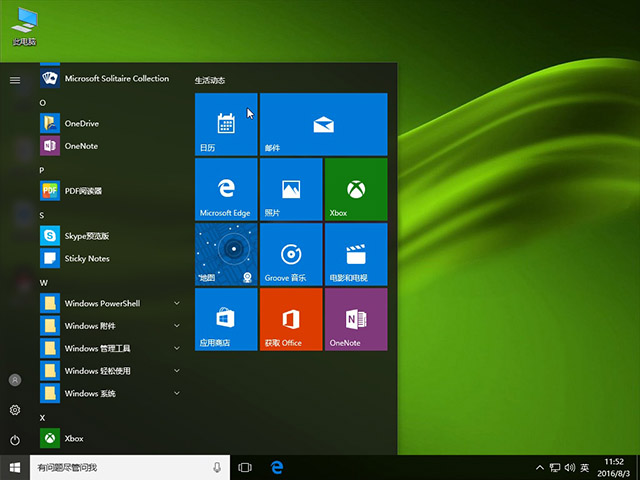
Task: Open the Mail tile (邮件)
Action: click(322, 124)
